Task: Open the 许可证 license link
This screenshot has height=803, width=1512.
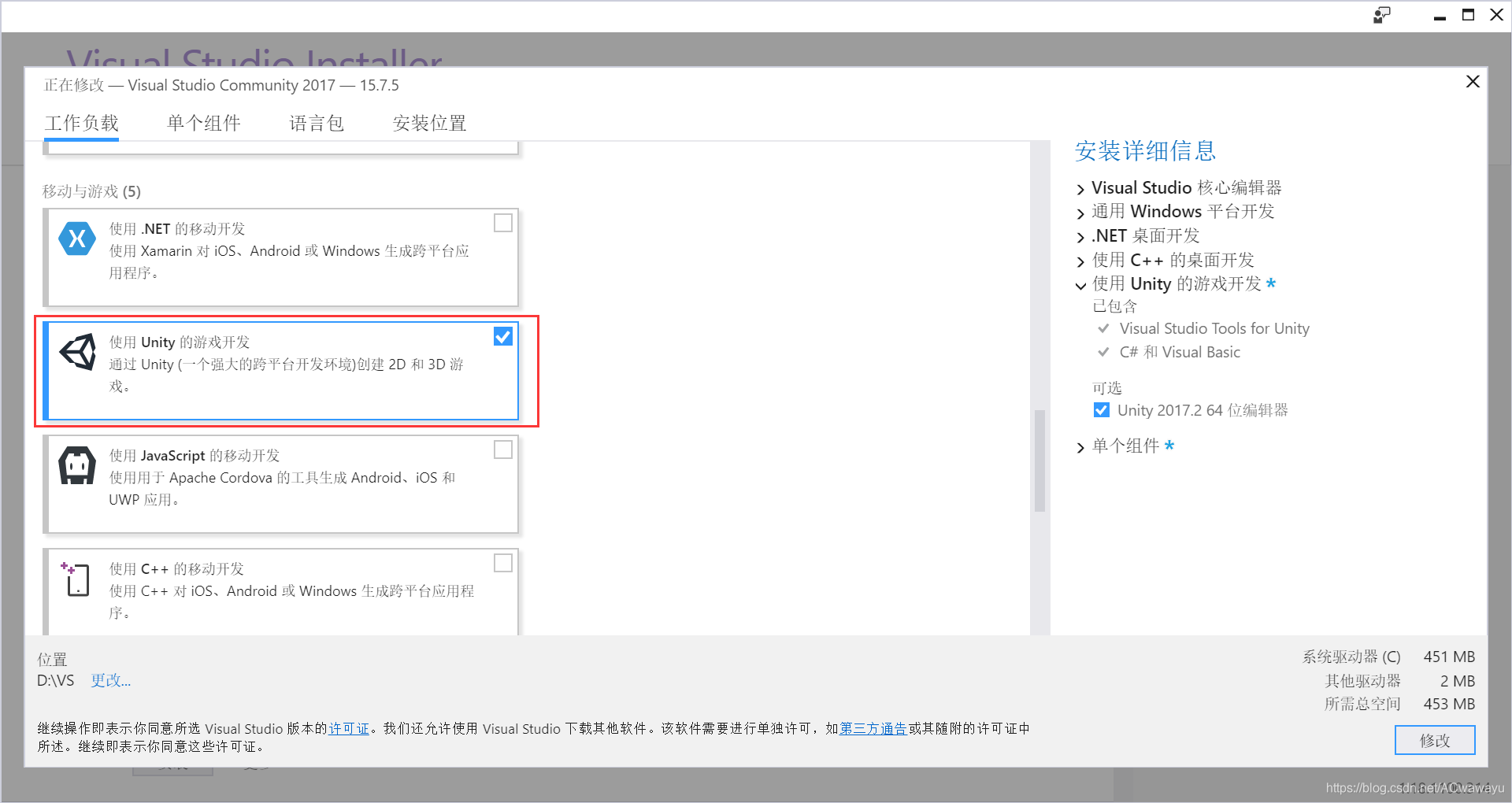Action: pyautogui.click(x=349, y=728)
